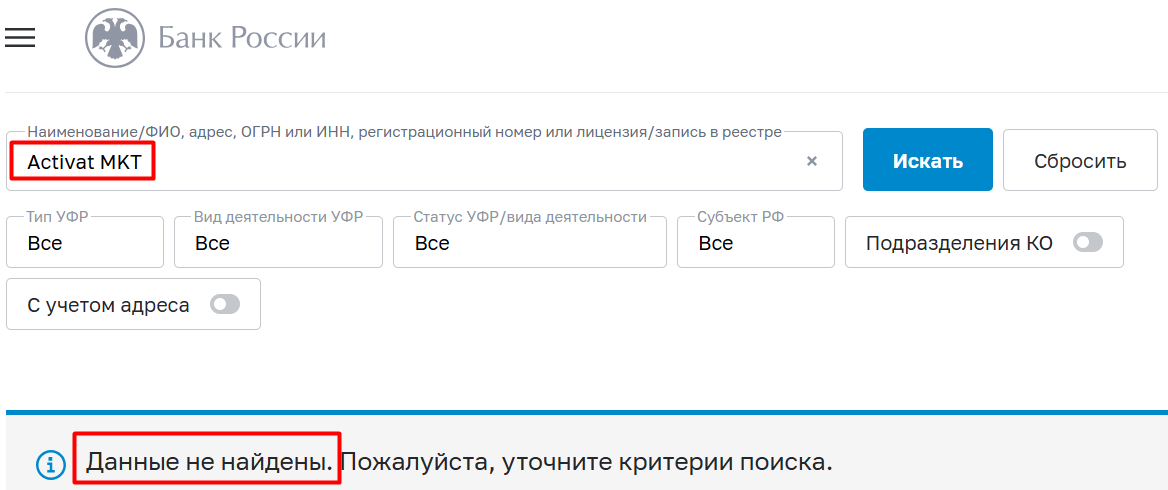The image size is (1168, 490).
Task: Click the Искать search button
Action: point(927,160)
